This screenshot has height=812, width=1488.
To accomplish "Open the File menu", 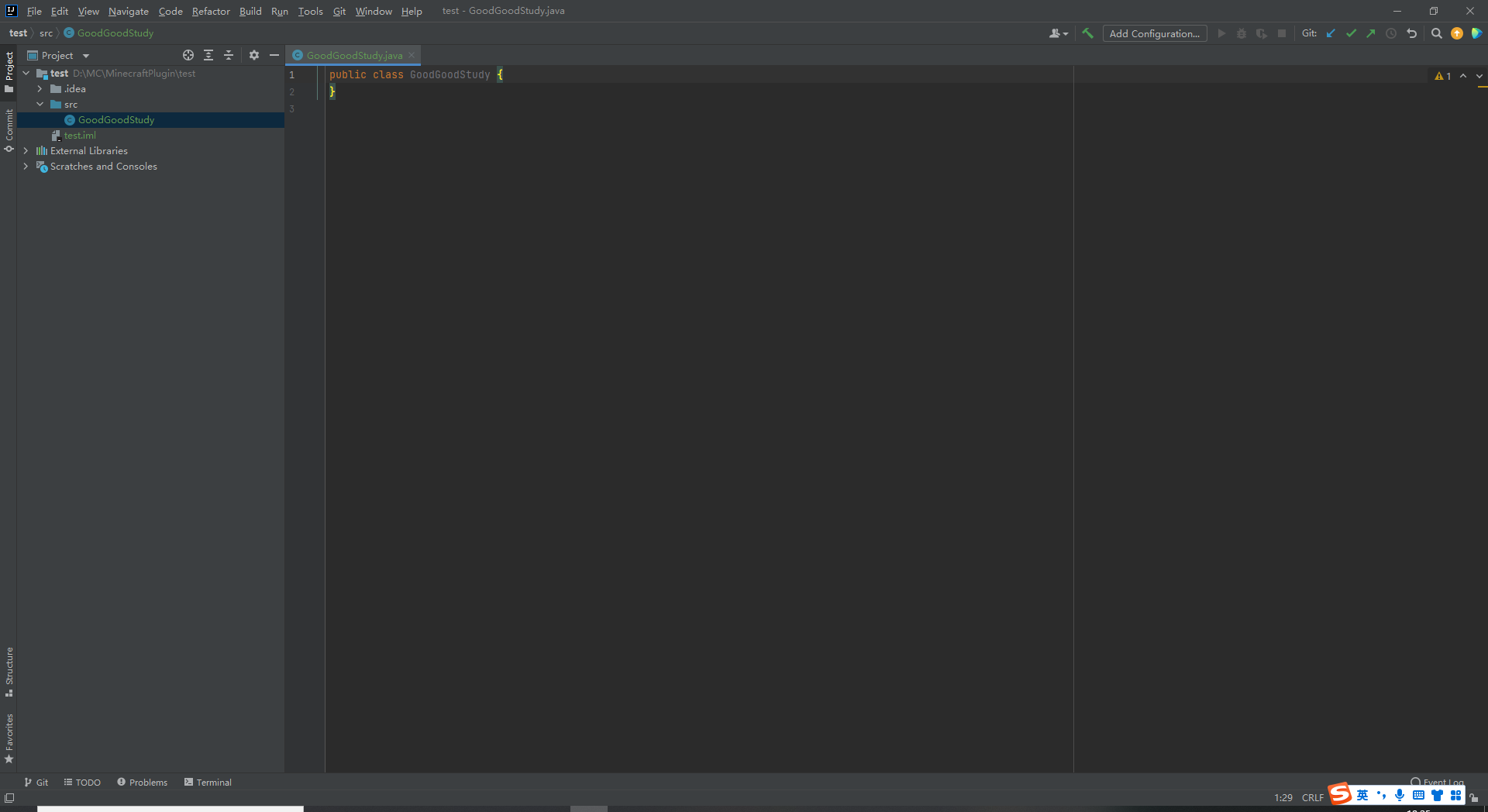I will [x=34, y=11].
